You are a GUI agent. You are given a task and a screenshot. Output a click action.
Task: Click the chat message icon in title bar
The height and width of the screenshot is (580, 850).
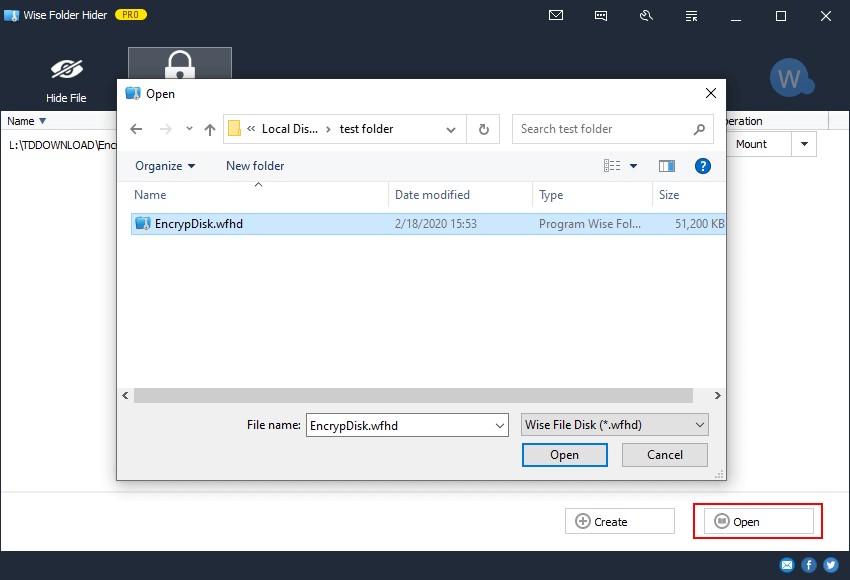(x=601, y=16)
